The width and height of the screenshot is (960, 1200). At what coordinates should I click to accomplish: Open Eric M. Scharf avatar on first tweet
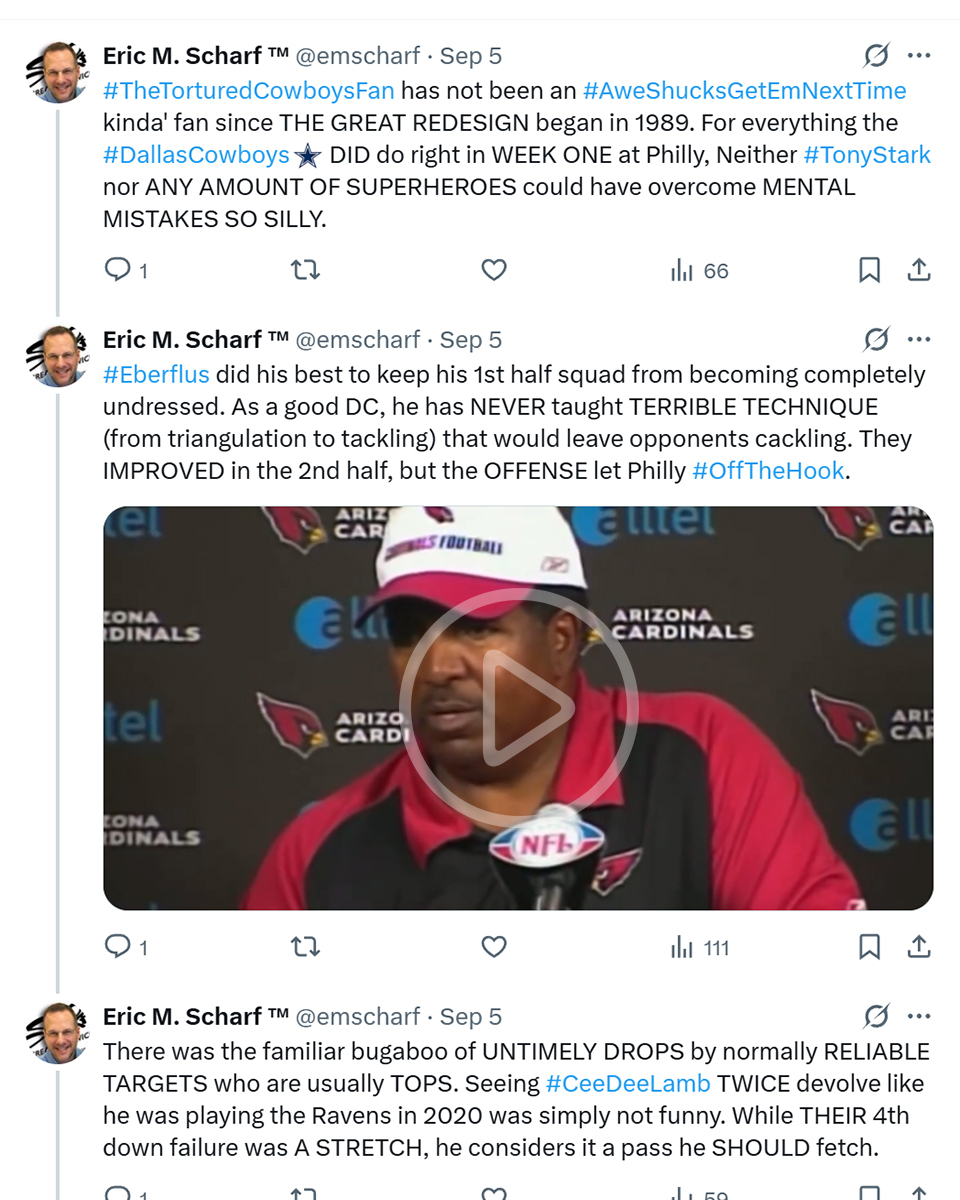(x=58, y=72)
